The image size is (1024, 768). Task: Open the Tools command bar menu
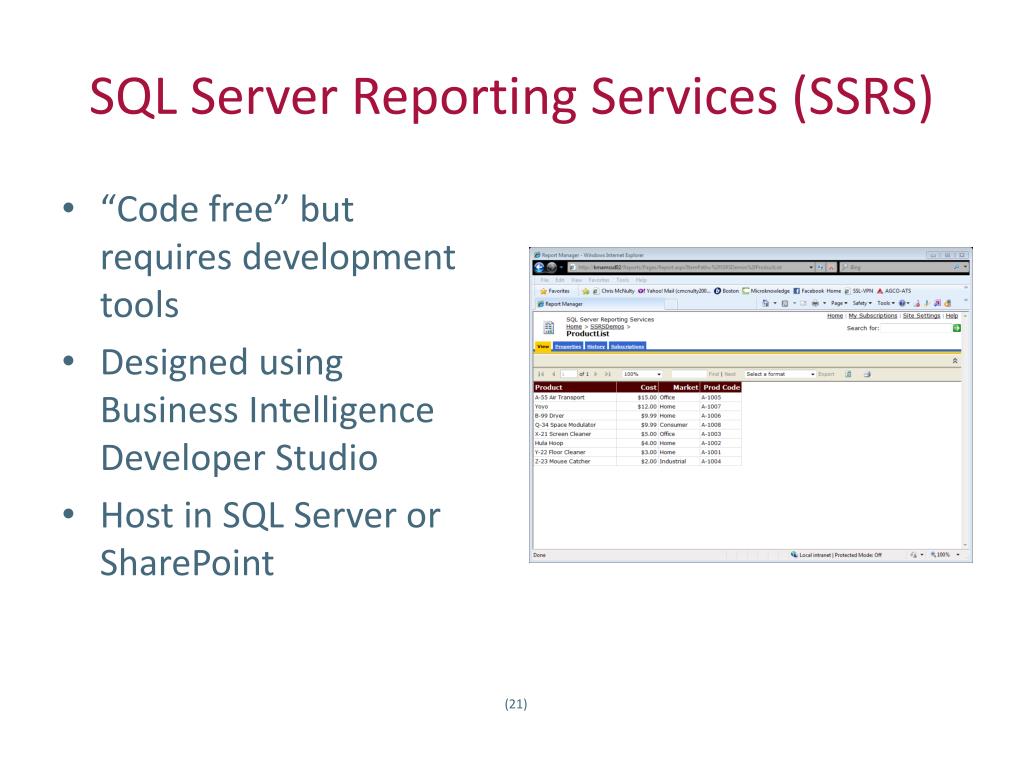point(886,303)
